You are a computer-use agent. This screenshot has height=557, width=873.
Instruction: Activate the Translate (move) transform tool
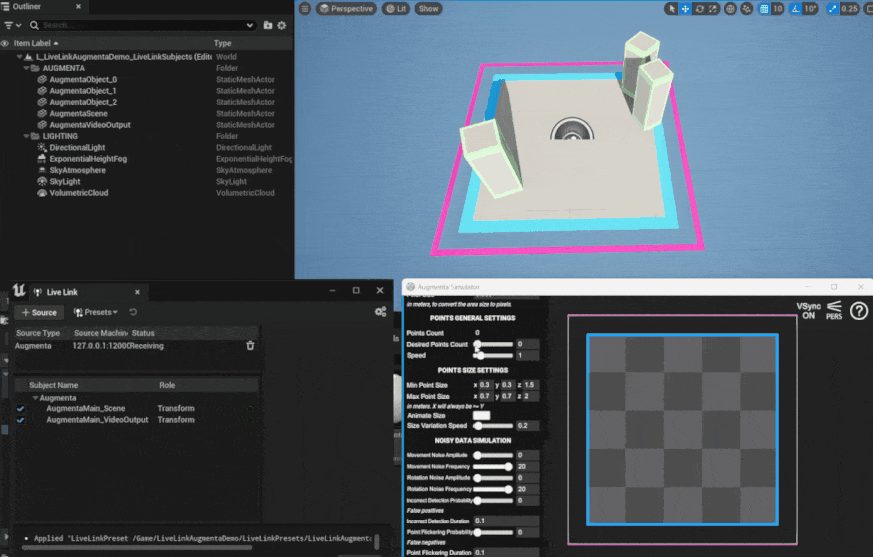point(685,8)
